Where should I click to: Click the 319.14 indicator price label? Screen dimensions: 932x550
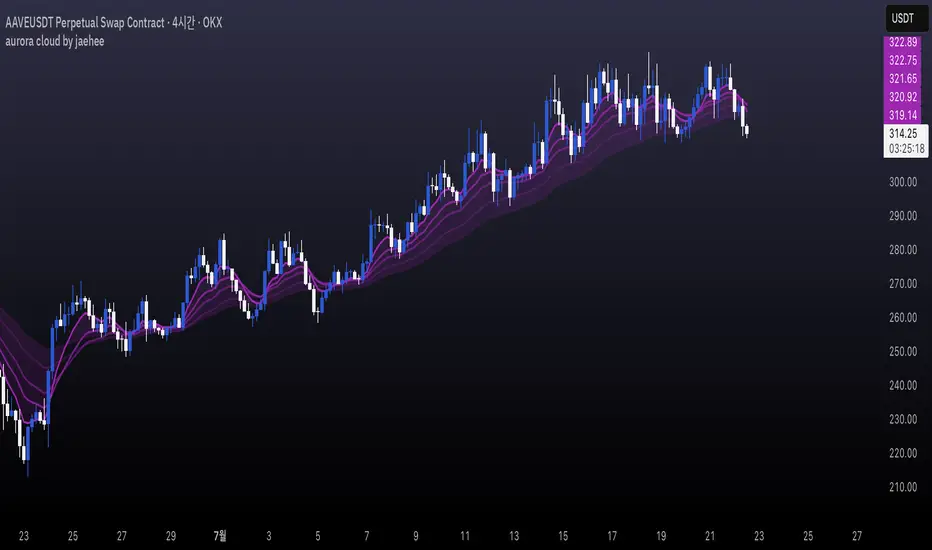tap(902, 115)
